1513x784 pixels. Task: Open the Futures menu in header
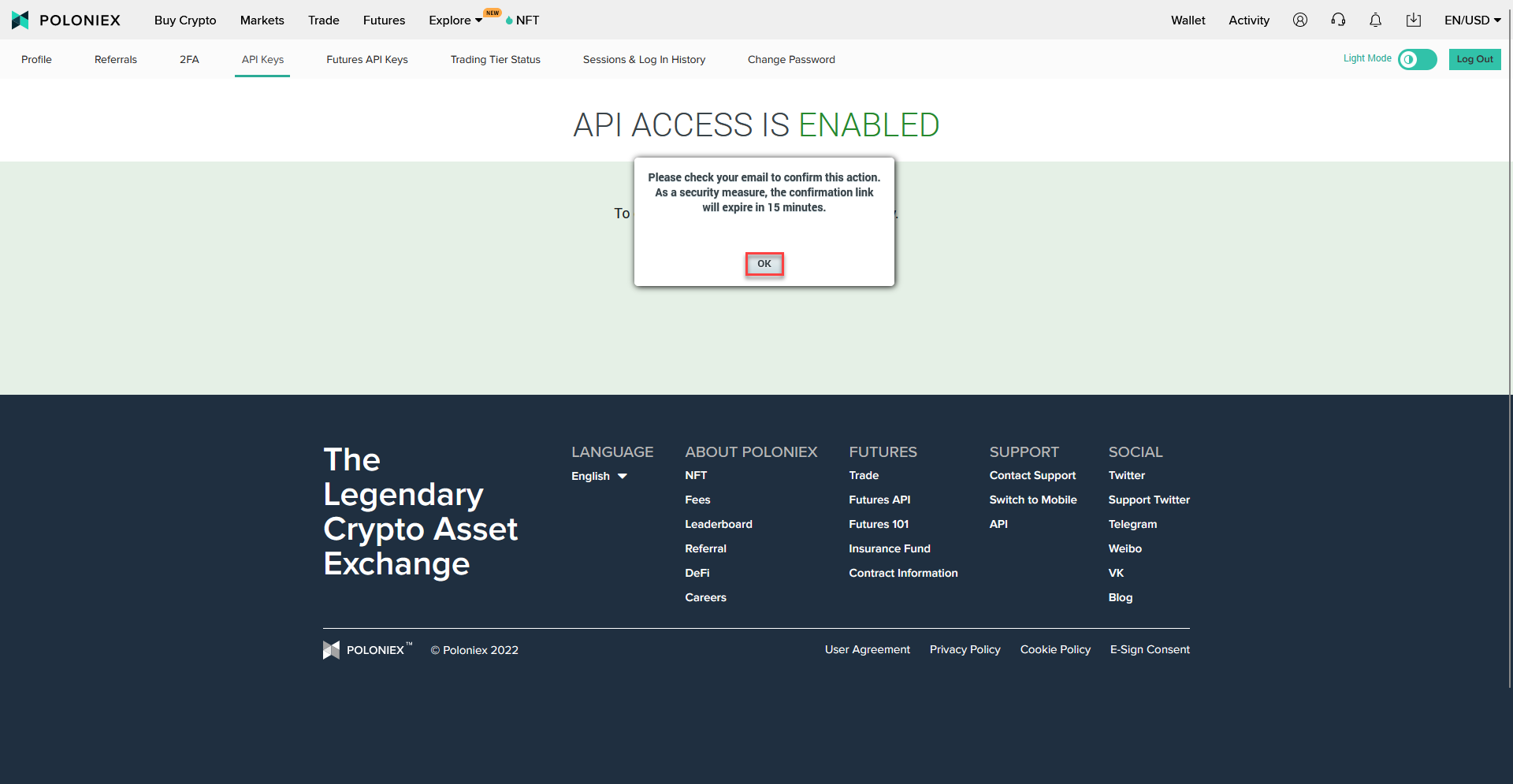(385, 20)
